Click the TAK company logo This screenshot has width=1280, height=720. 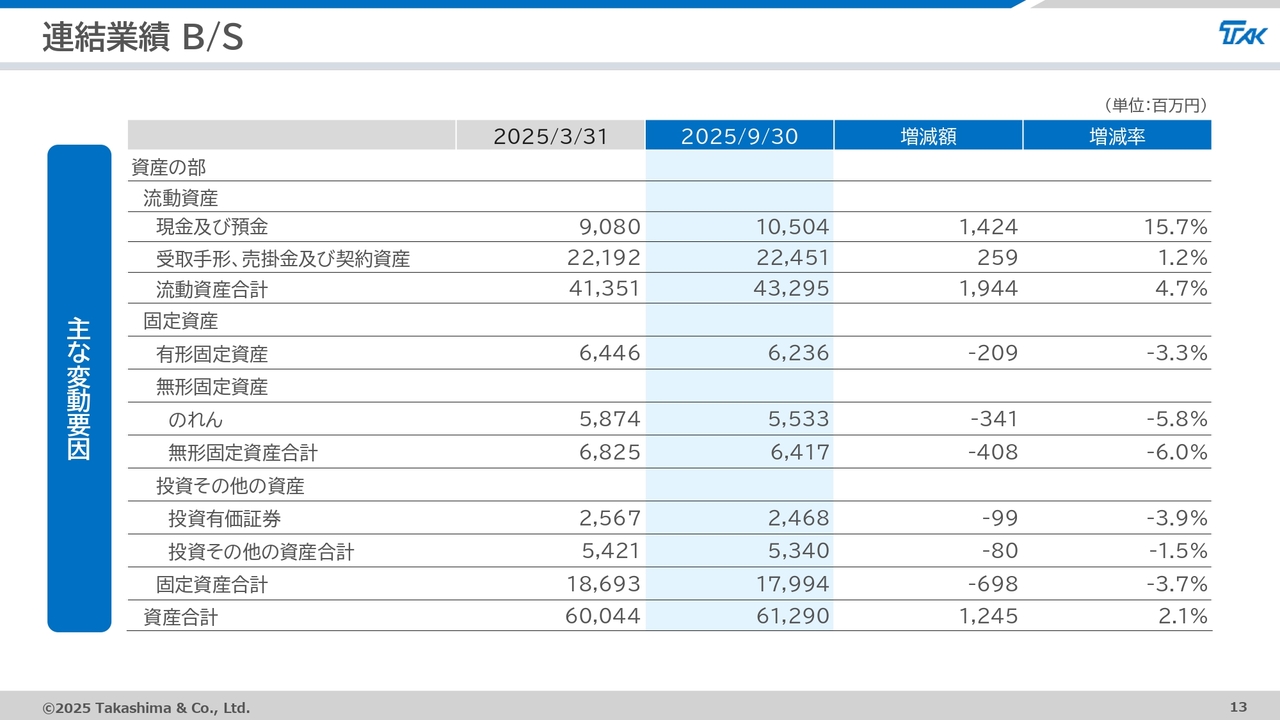click(1242, 34)
